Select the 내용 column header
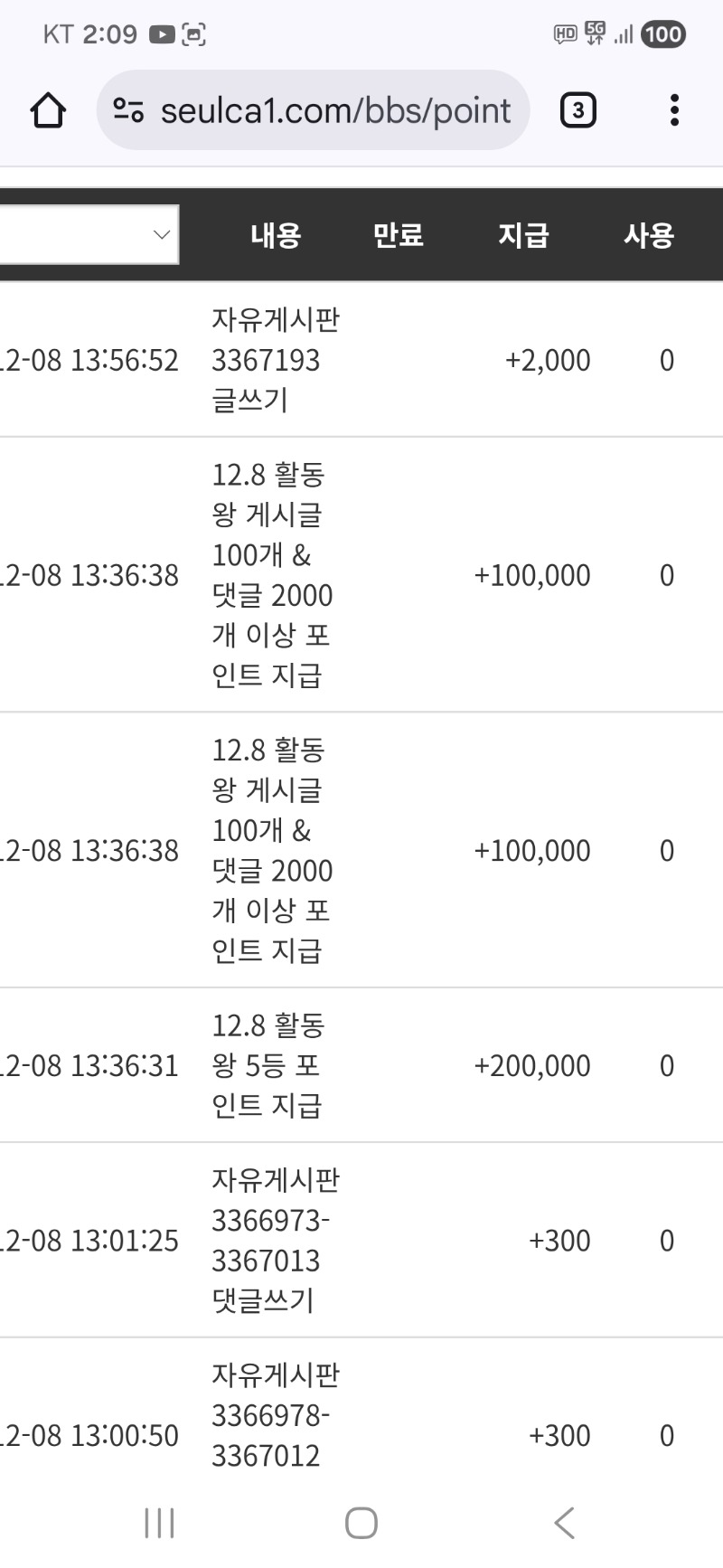This screenshot has width=723, height=1568. coord(274,235)
